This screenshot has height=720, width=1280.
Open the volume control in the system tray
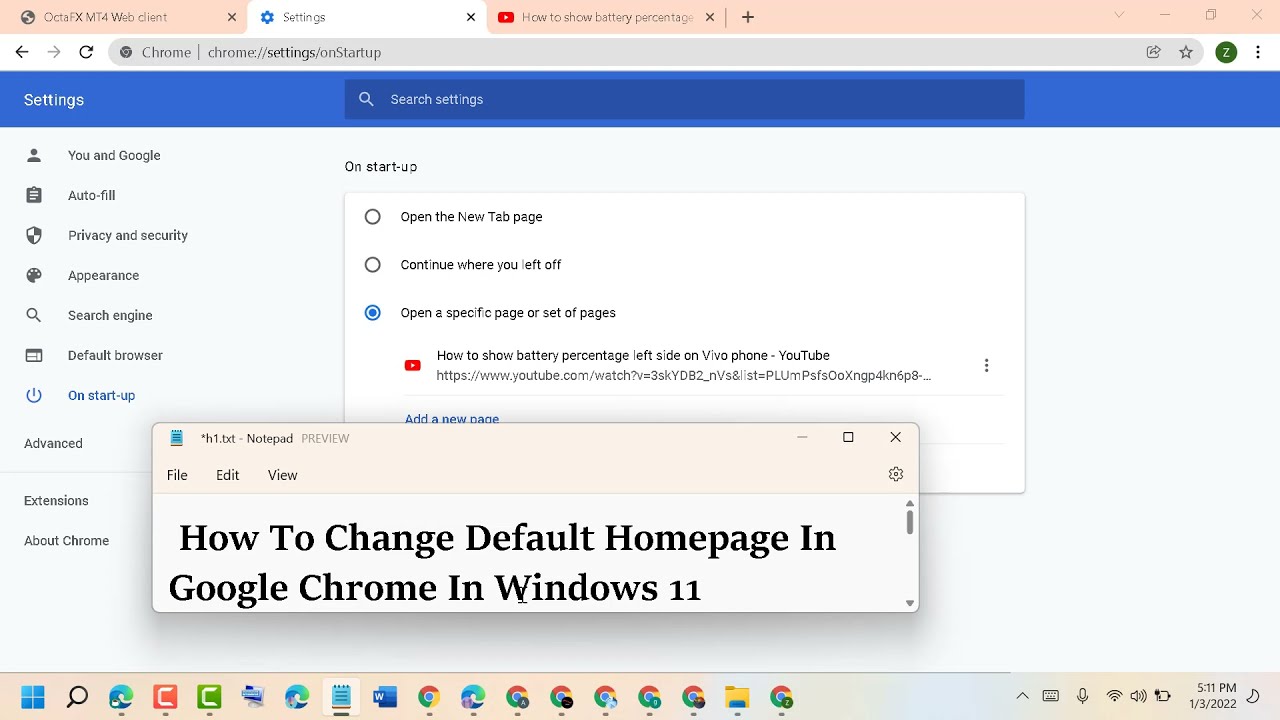1138,696
